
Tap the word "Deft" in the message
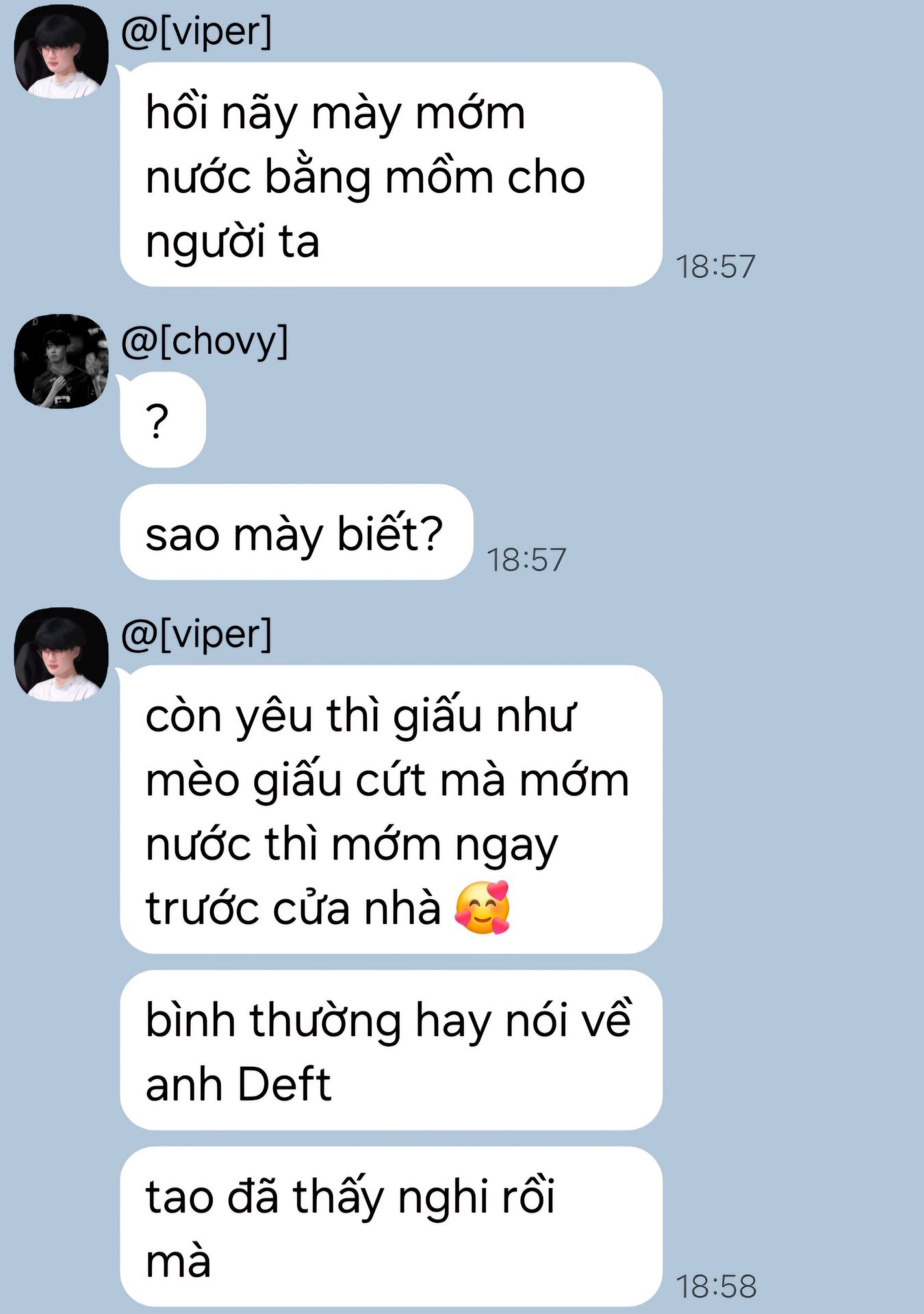pyautogui.click(x=284, y=1084)
